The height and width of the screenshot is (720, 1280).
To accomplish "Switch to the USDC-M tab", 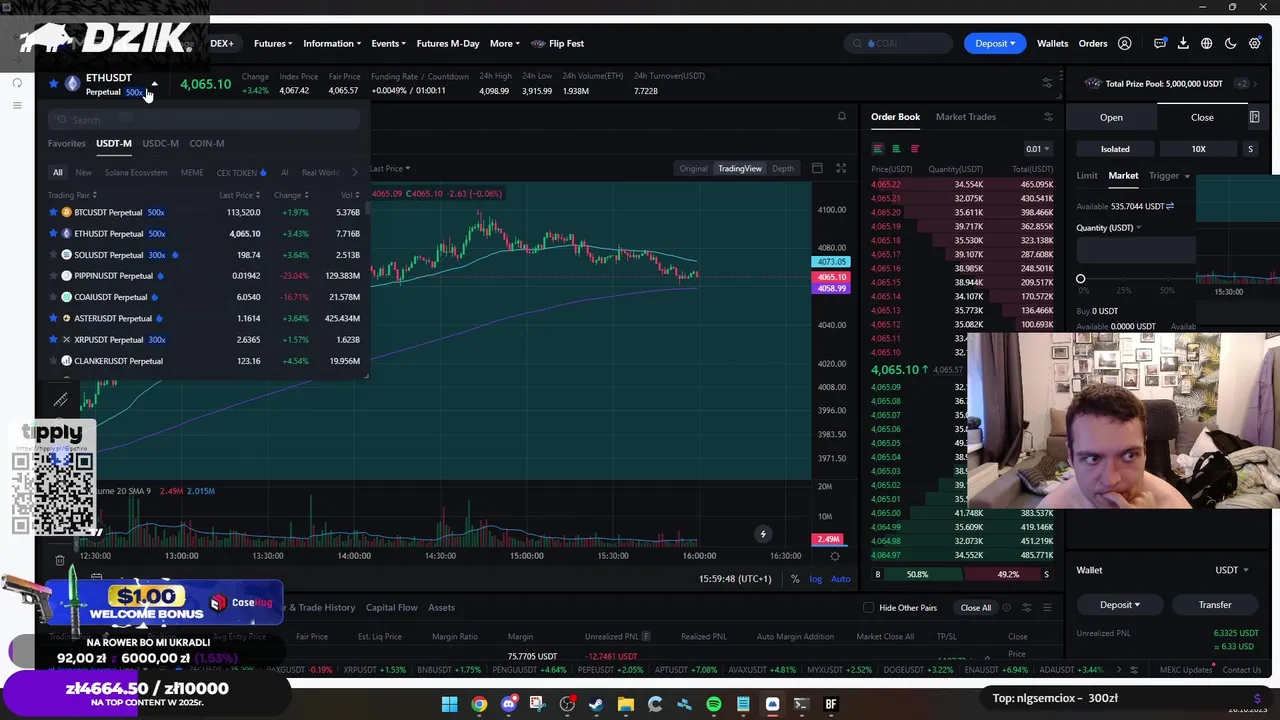I will click(160, 143).
